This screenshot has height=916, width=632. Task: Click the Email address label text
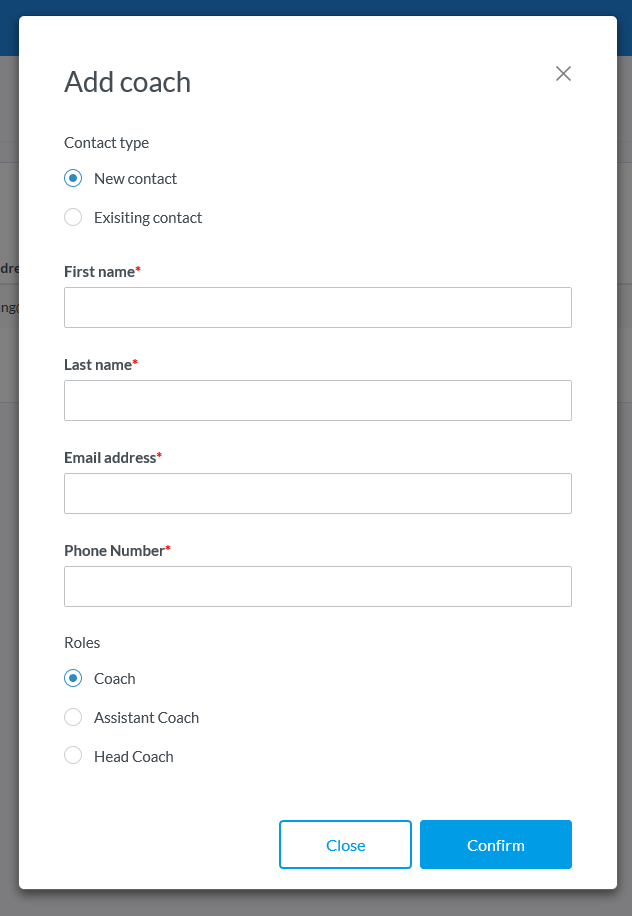coord(110,458)
